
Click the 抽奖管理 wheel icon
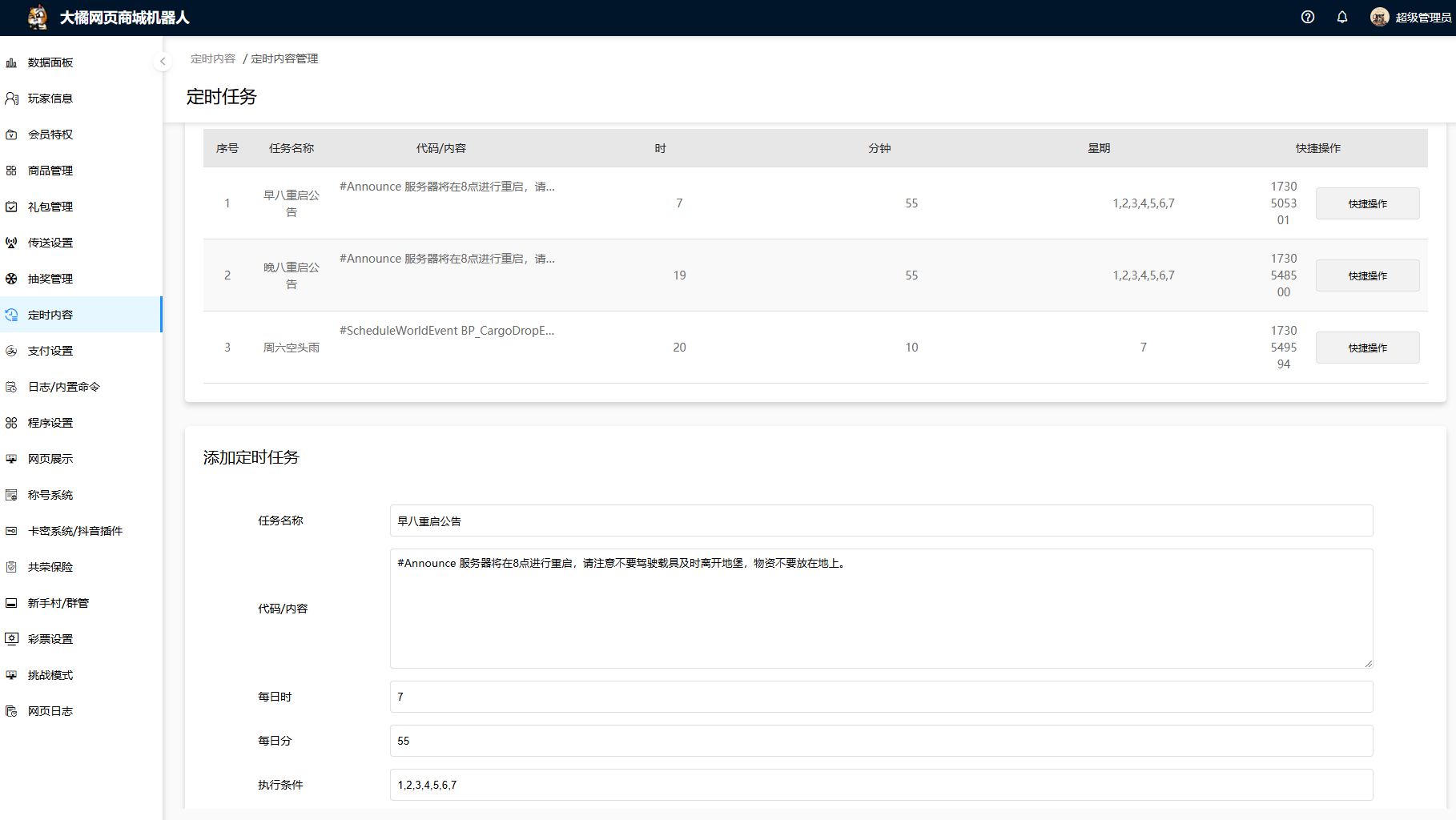[x=11, y=279]
